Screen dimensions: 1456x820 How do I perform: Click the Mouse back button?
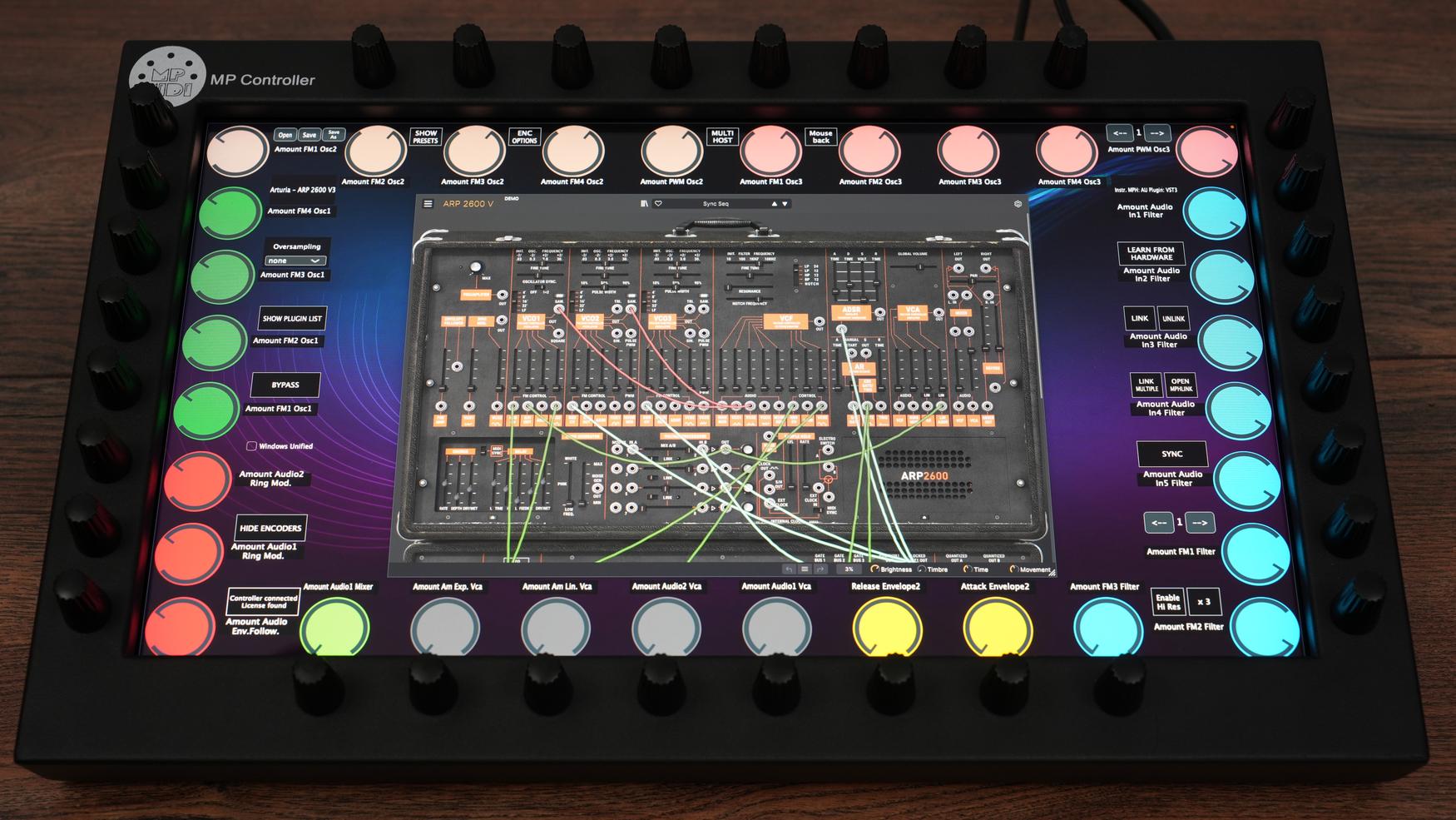click(x=820, y=137)
